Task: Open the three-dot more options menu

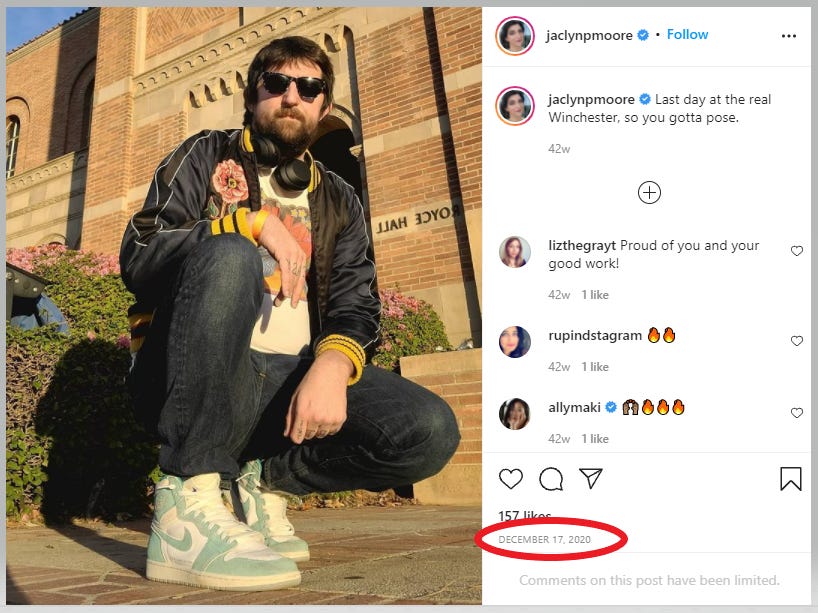Action: (x=789, y=36)
